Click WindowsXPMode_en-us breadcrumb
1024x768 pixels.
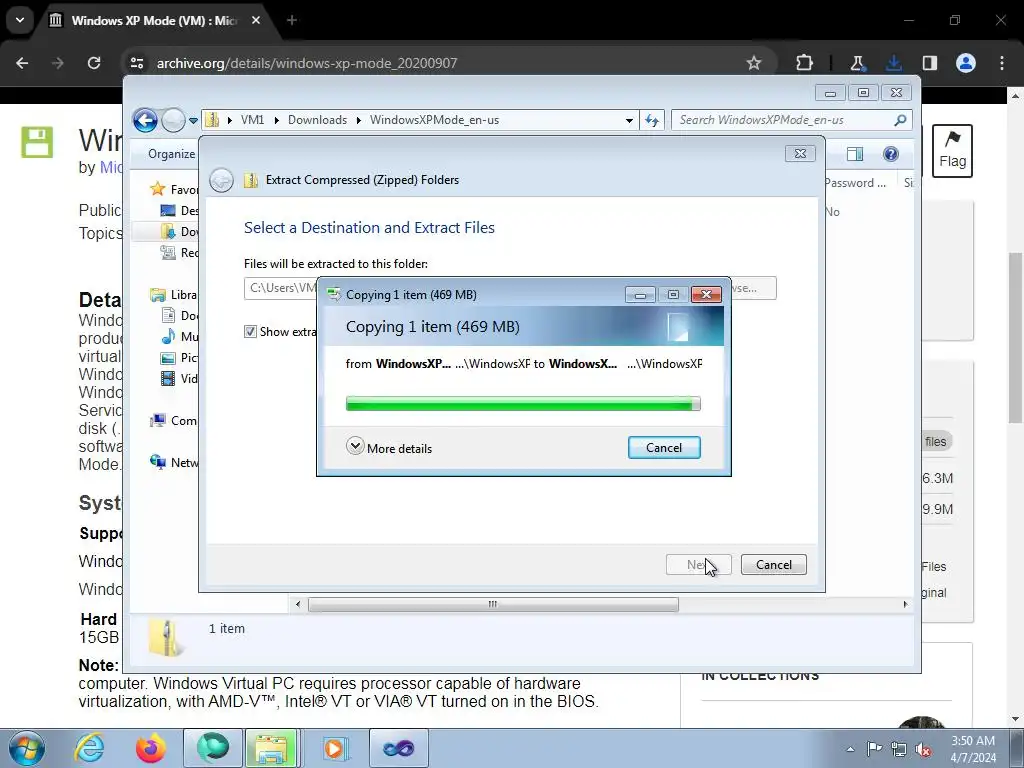coord(434,120)
